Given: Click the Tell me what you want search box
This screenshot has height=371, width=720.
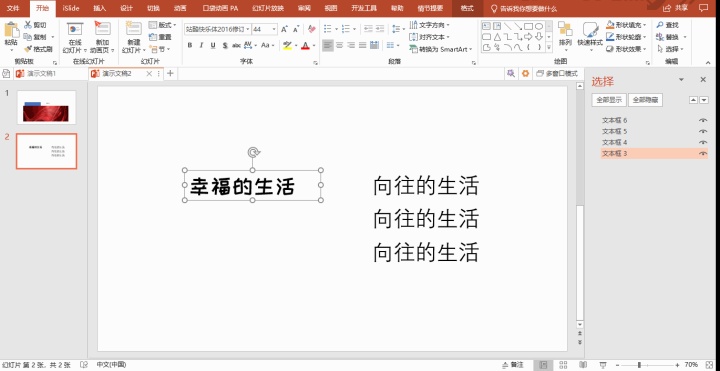Looking at the screenshot, I should [524, 8].
